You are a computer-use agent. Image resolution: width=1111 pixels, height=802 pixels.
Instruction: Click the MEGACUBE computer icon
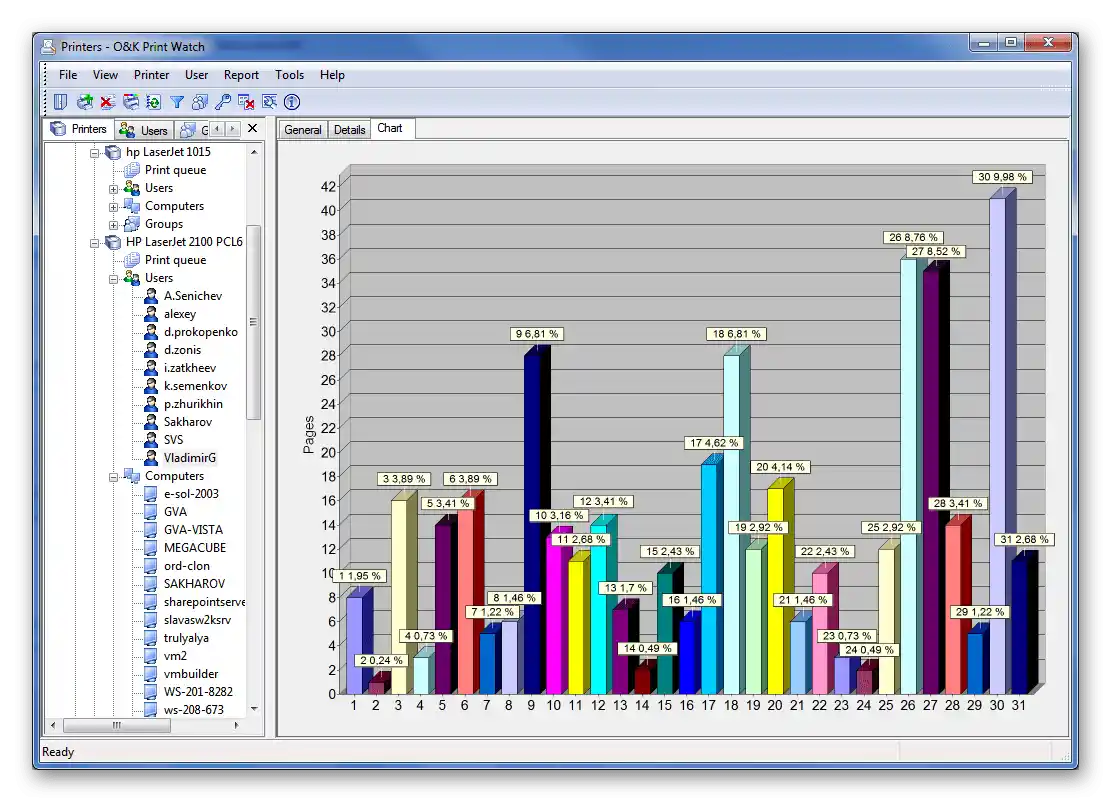[151, 548]
